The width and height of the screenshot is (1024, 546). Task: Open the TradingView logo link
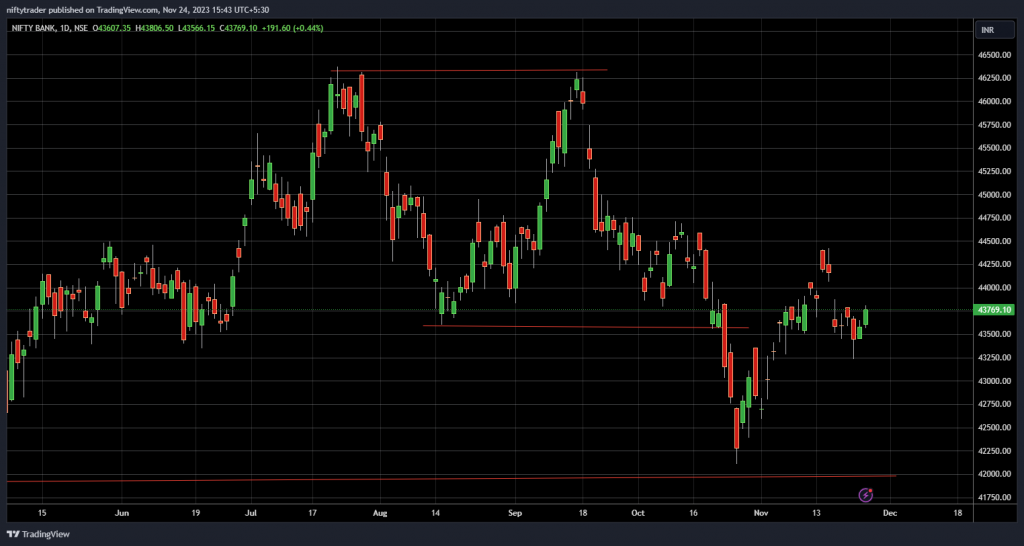tap(39, 534)
